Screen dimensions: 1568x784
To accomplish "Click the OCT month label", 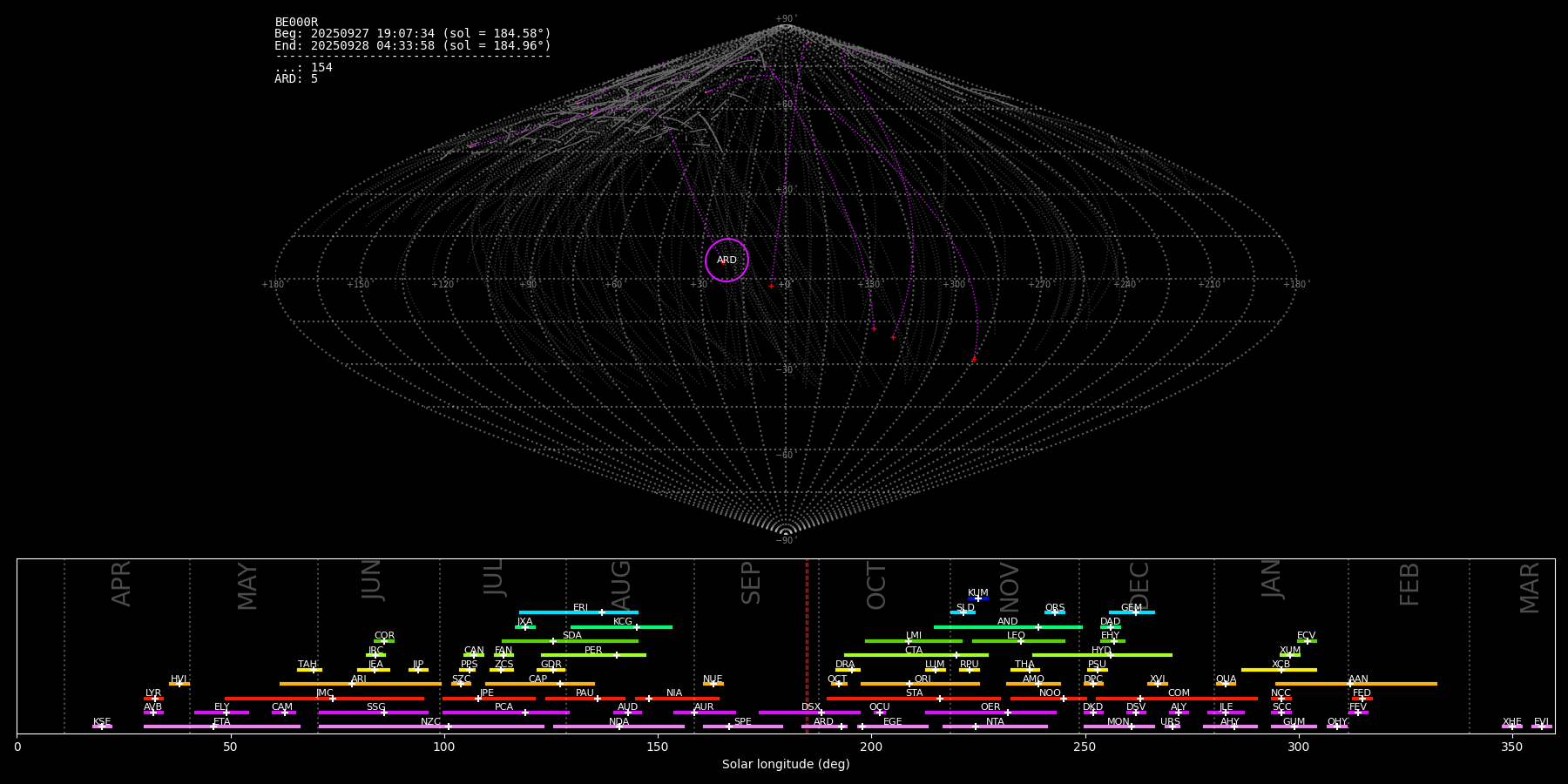I will coord(876,585).
